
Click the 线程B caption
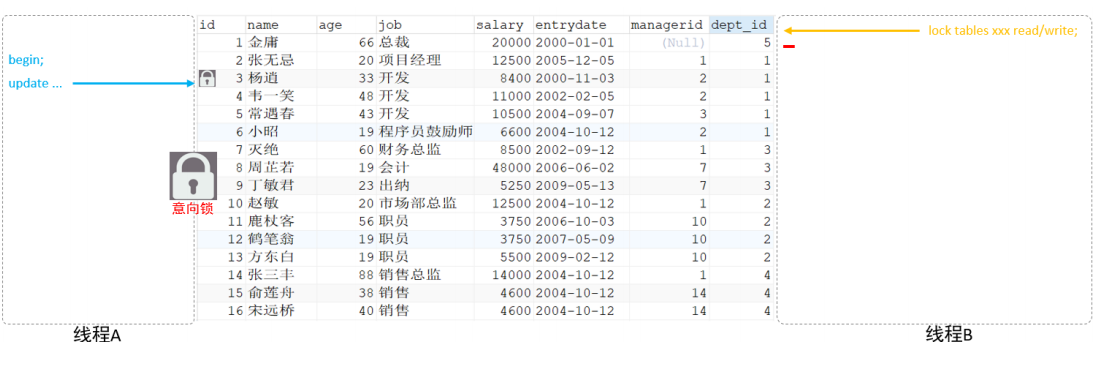(950, 335)
